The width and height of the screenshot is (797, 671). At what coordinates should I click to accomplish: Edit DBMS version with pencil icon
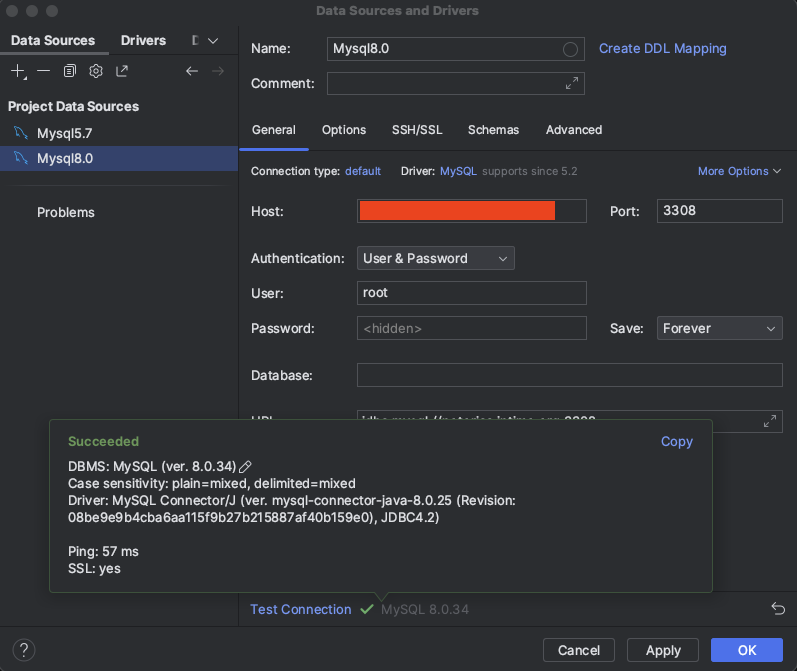click(x=246, y=466)
